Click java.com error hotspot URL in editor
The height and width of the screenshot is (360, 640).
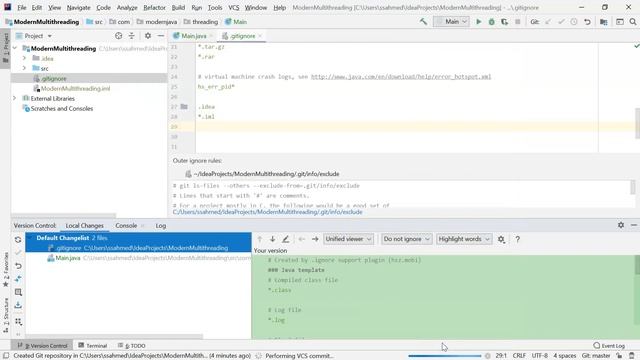[401, 77]
